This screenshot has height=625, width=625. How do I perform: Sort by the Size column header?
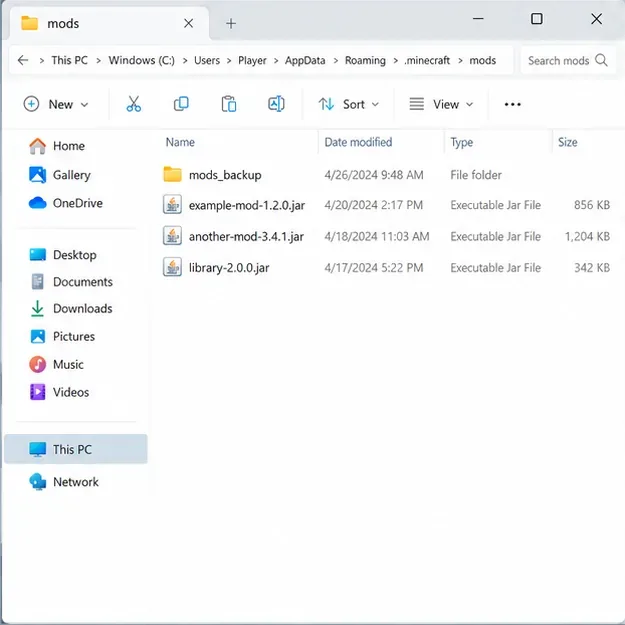pyautogui.click(x=568, y=142)
